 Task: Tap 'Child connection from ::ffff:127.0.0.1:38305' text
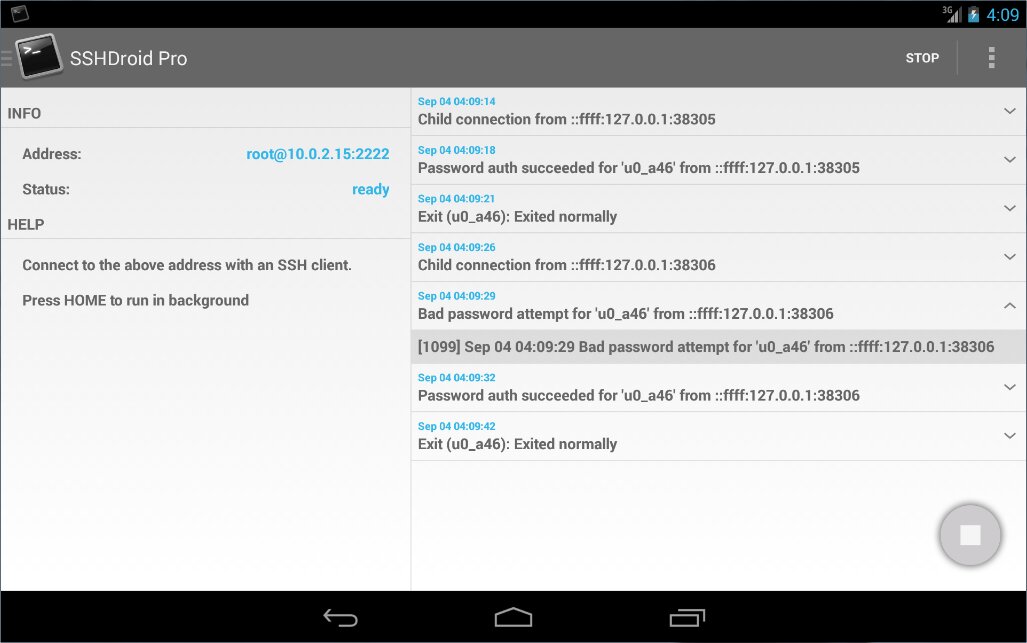pyautogui.click(x=567, y=119)
